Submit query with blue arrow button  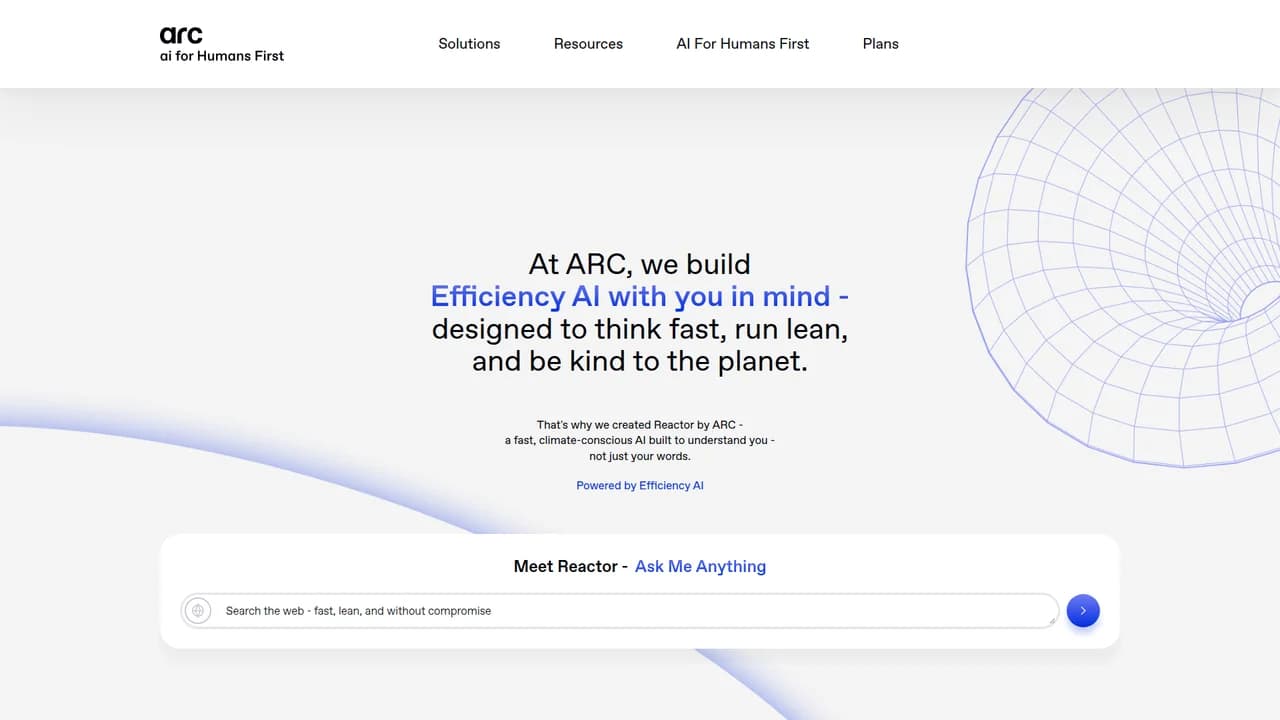pos(1083,610)
